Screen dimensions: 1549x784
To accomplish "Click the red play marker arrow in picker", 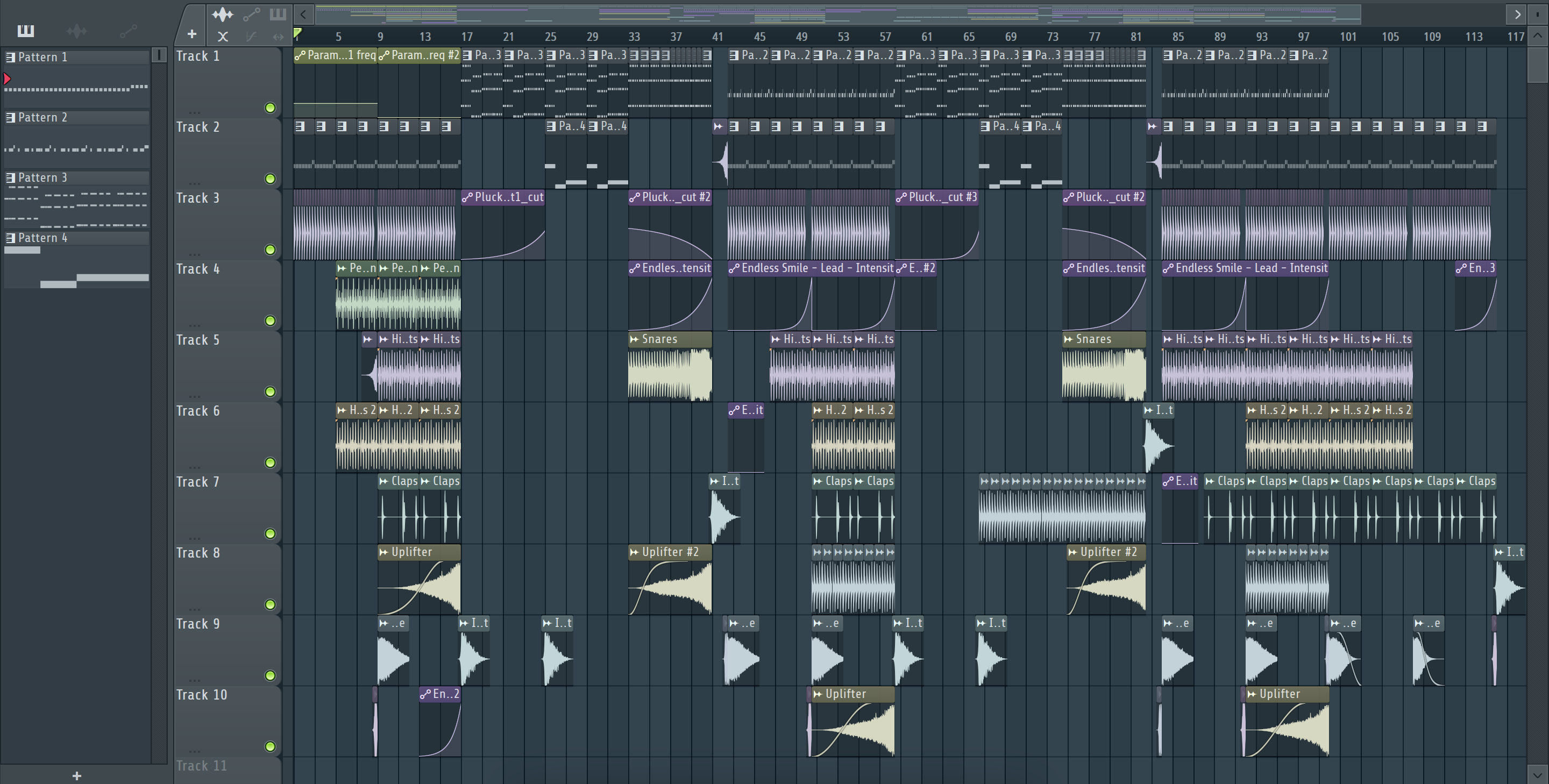I will 6,78.
